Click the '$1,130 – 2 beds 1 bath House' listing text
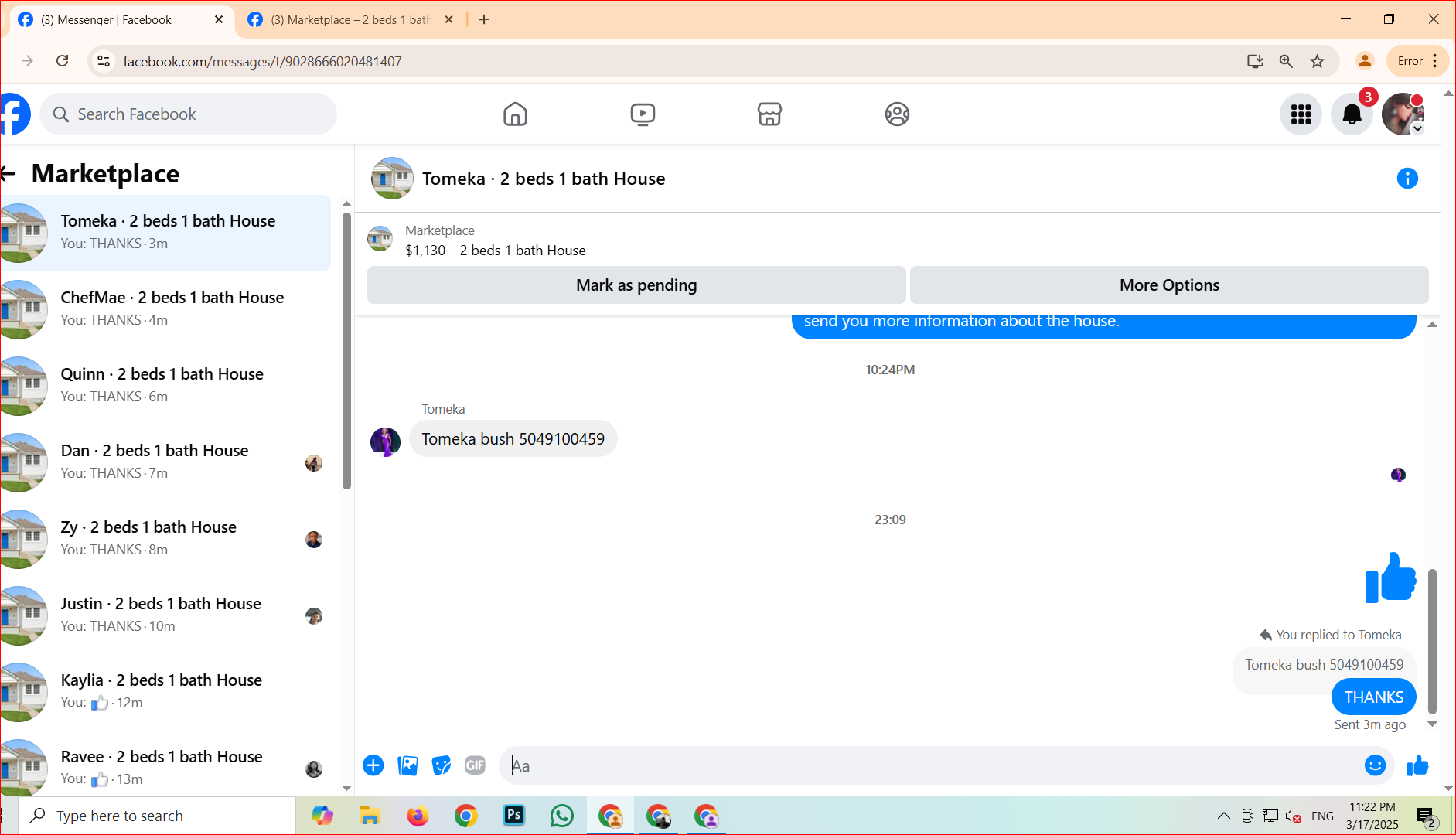 click(x=495, y=250)
